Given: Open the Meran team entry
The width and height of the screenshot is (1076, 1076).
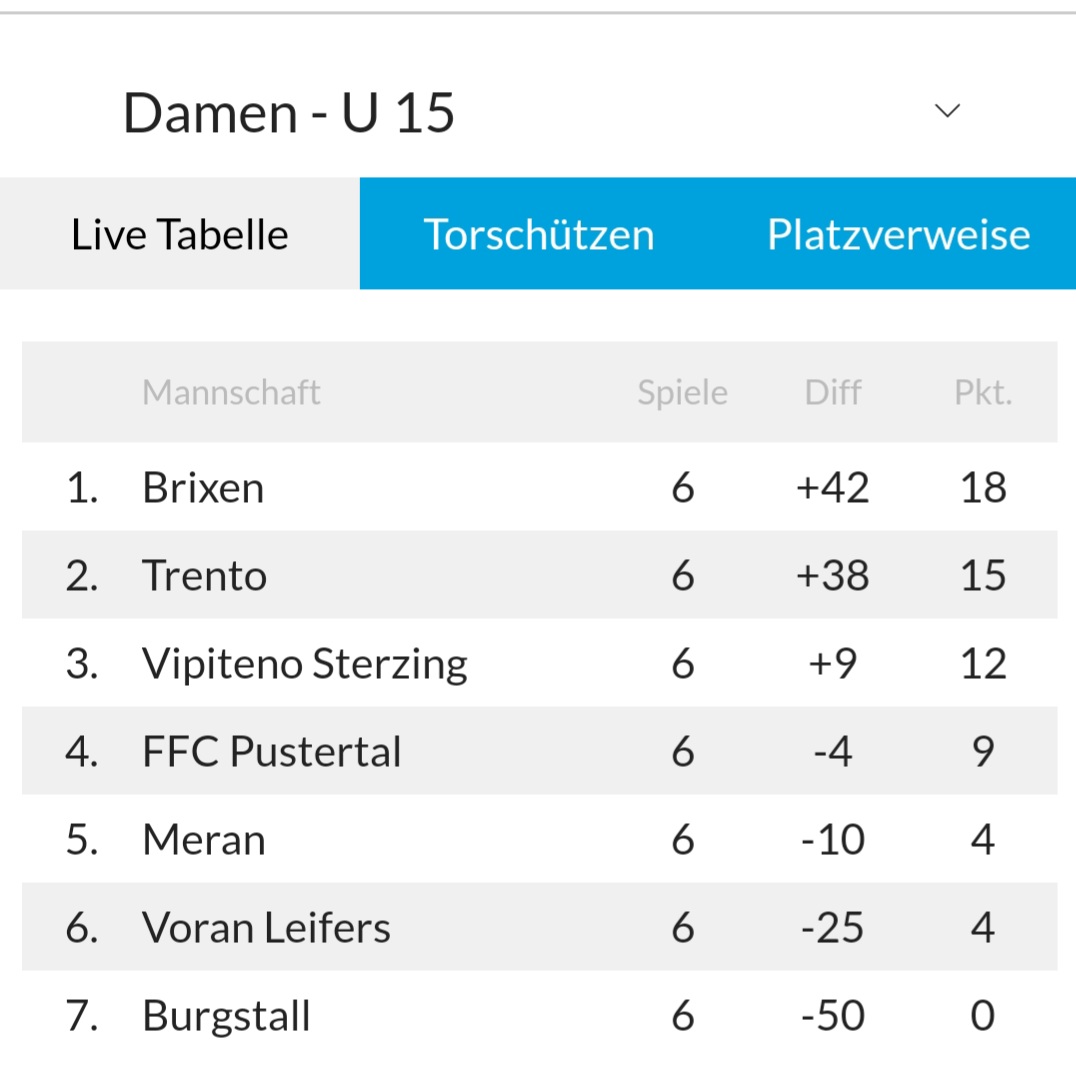Looking at the screenshot, I should tap(204, 840).
